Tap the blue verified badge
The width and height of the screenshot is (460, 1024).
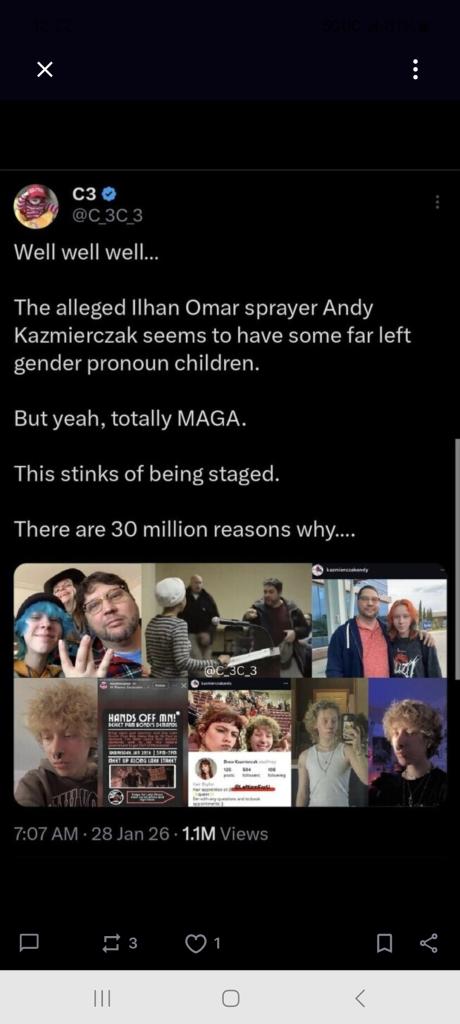point(108,194)
